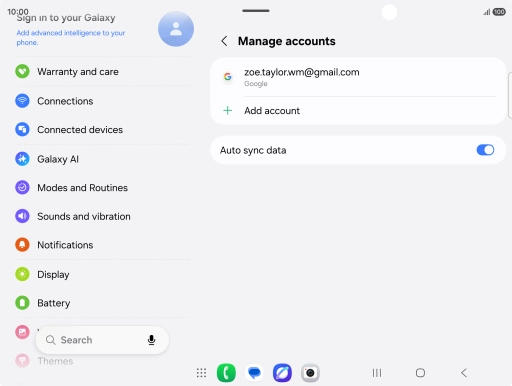
Task: Open the app drawer grid icon
Action: [x=201, y=373]
